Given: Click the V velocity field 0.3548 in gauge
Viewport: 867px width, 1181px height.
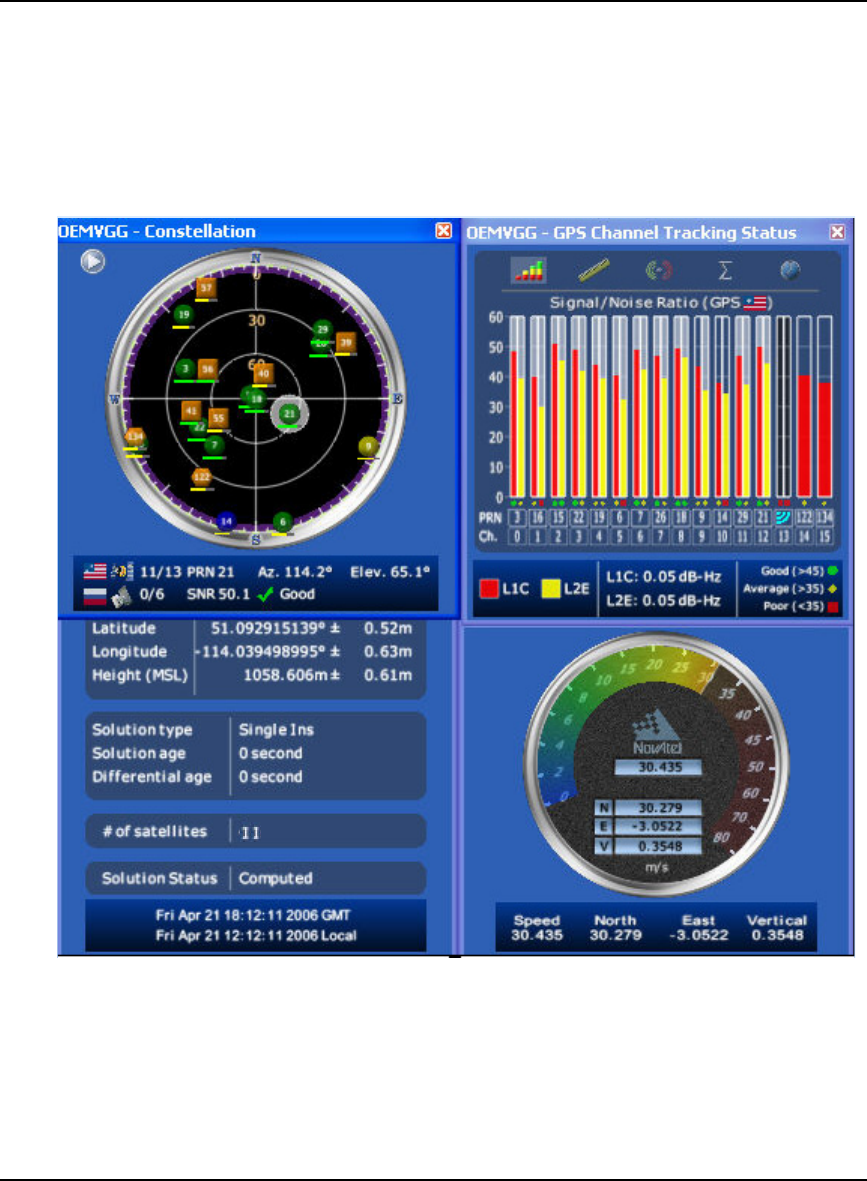Looking at the screenshot, I should coord(659,846).
